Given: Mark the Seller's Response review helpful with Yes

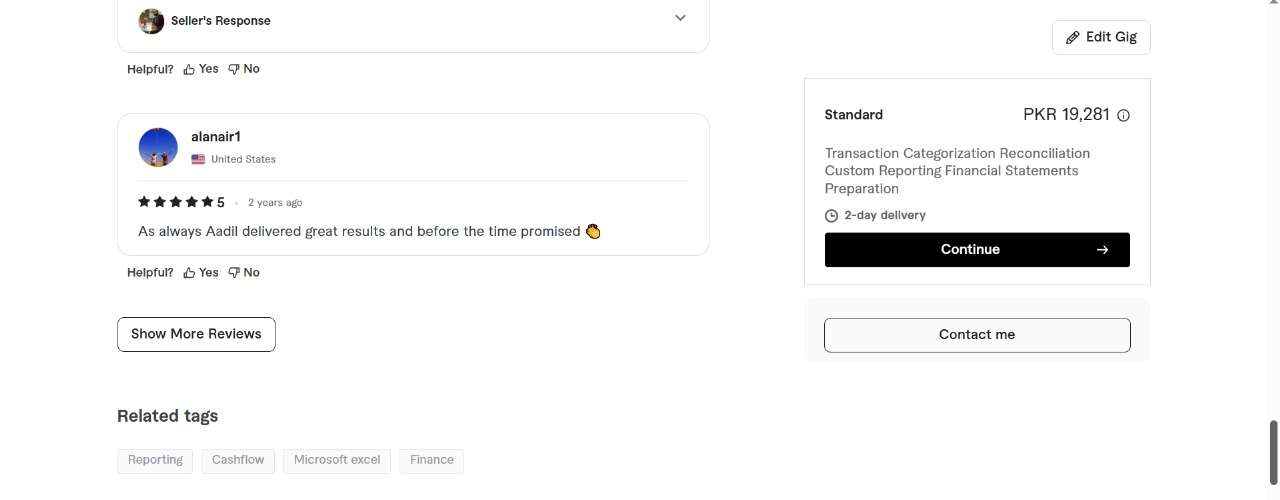Looking at the screenshot, I should [x=200, y=69].
